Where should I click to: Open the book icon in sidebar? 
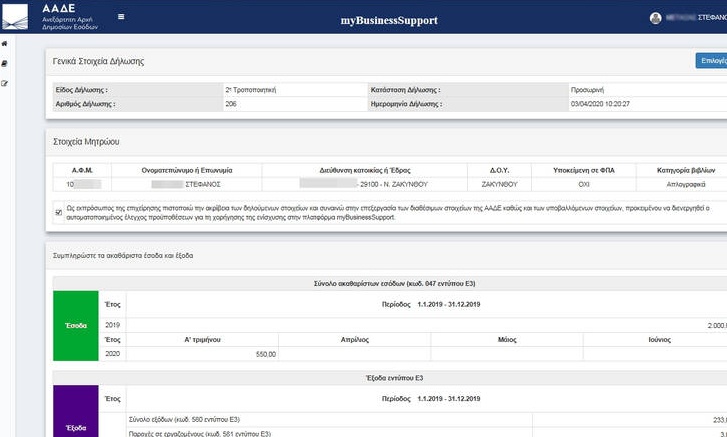[x=5, y=63]
